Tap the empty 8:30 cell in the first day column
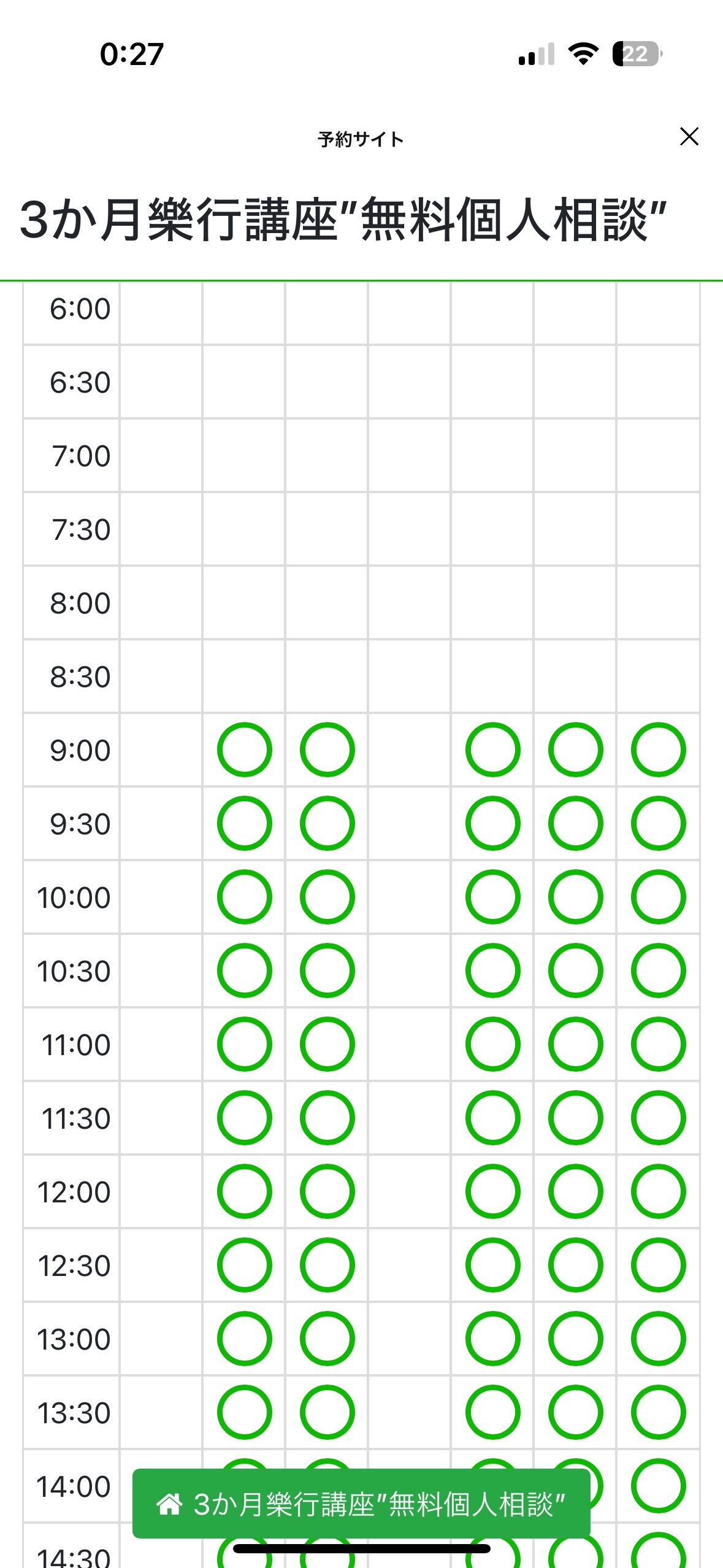This screenshot has width=723, height=1568. (161, 676)
